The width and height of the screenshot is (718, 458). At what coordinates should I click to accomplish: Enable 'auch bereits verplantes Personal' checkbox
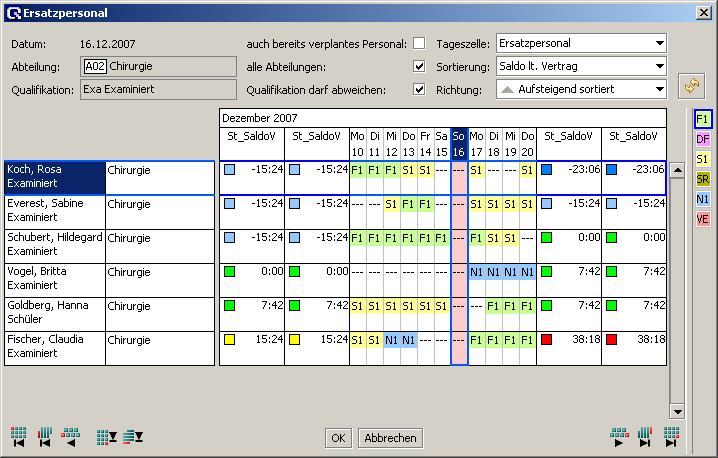click(419, 43)
